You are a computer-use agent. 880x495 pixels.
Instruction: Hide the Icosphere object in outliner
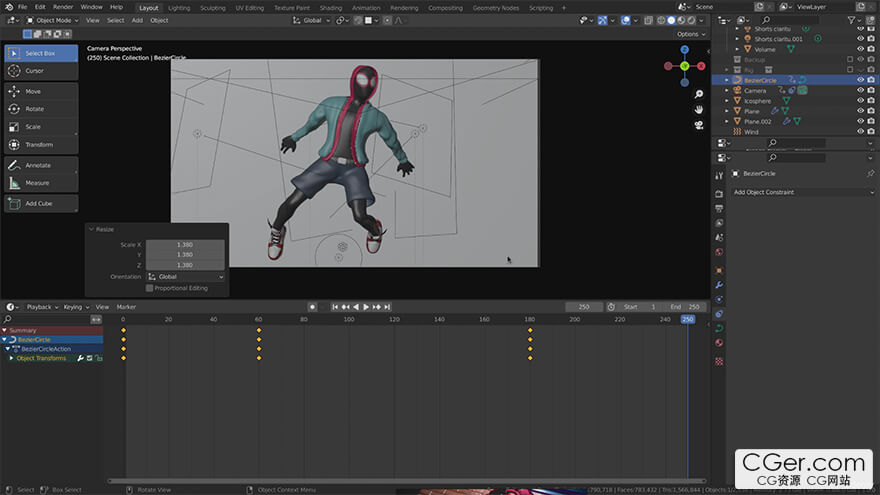pos(860,100)
